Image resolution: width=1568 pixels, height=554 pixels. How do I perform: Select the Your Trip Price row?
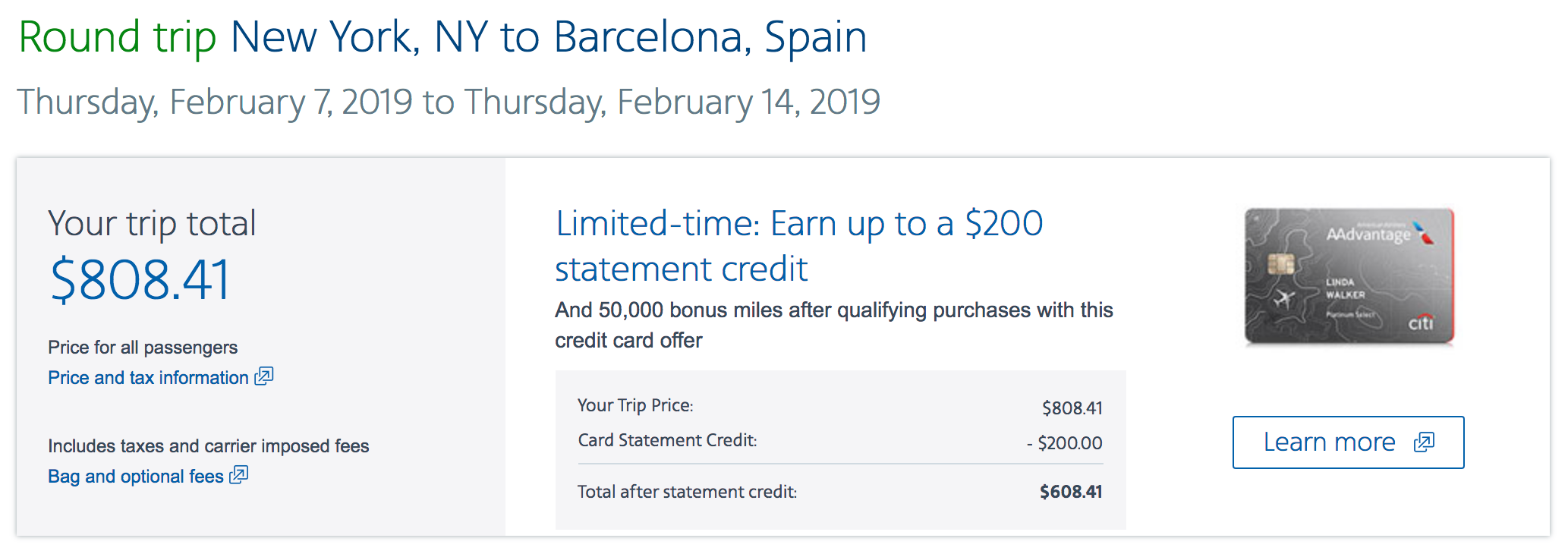pyautogui.click(x=839, y=407)
